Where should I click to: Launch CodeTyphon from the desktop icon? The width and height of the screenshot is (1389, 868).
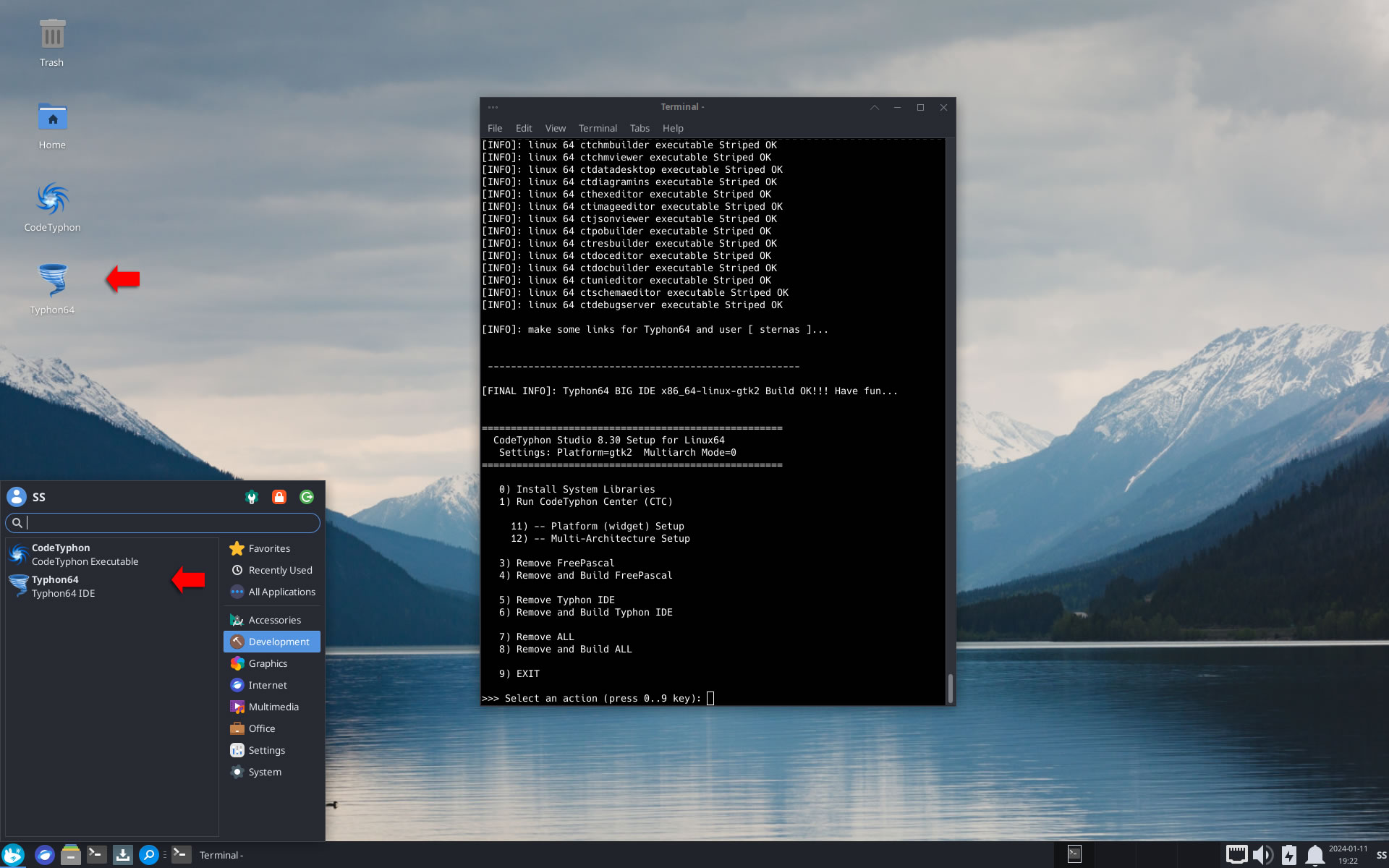coord(52,208)
